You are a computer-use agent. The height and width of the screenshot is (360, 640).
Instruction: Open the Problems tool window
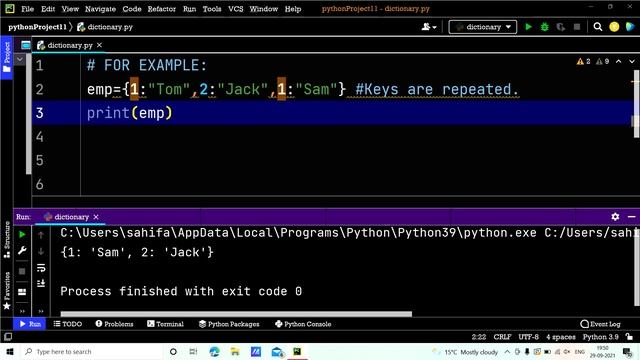[114, 324]
